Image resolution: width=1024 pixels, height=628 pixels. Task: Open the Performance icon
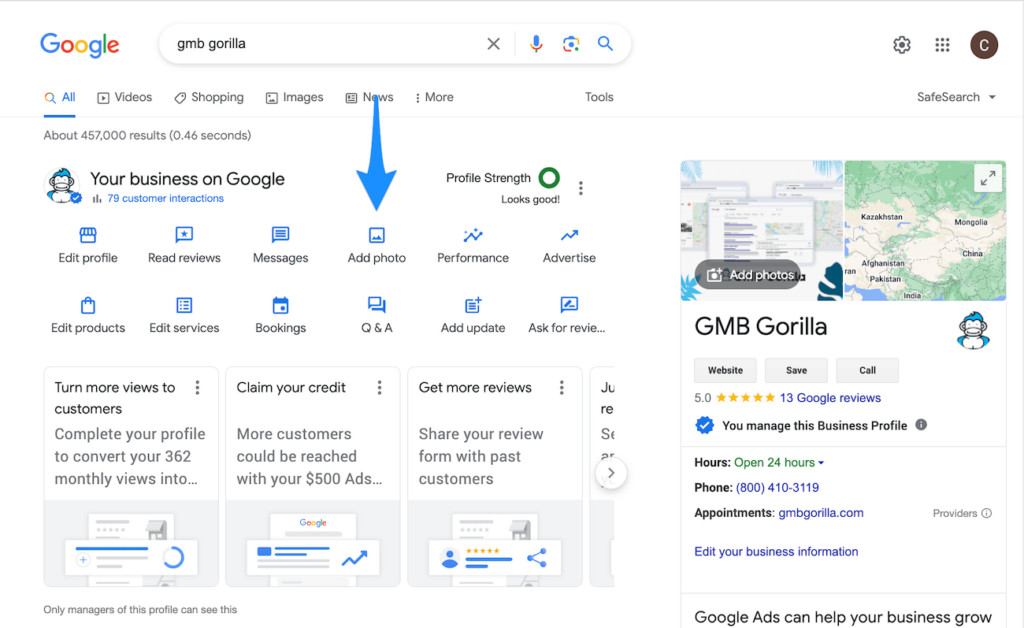pyautogui.click(x=473, y=234)
